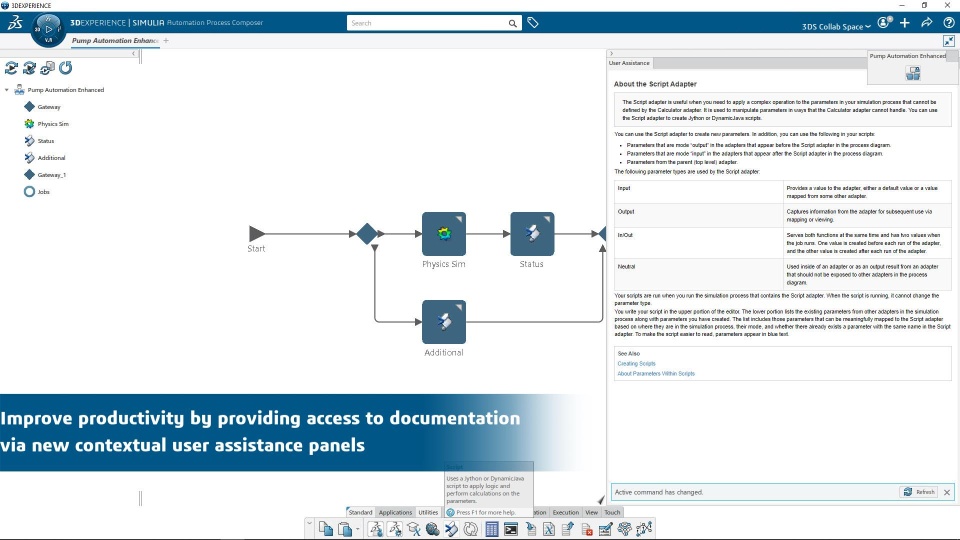
Task: Click the second pen-on-page icon in toolbar
Action: click(395, 528)
